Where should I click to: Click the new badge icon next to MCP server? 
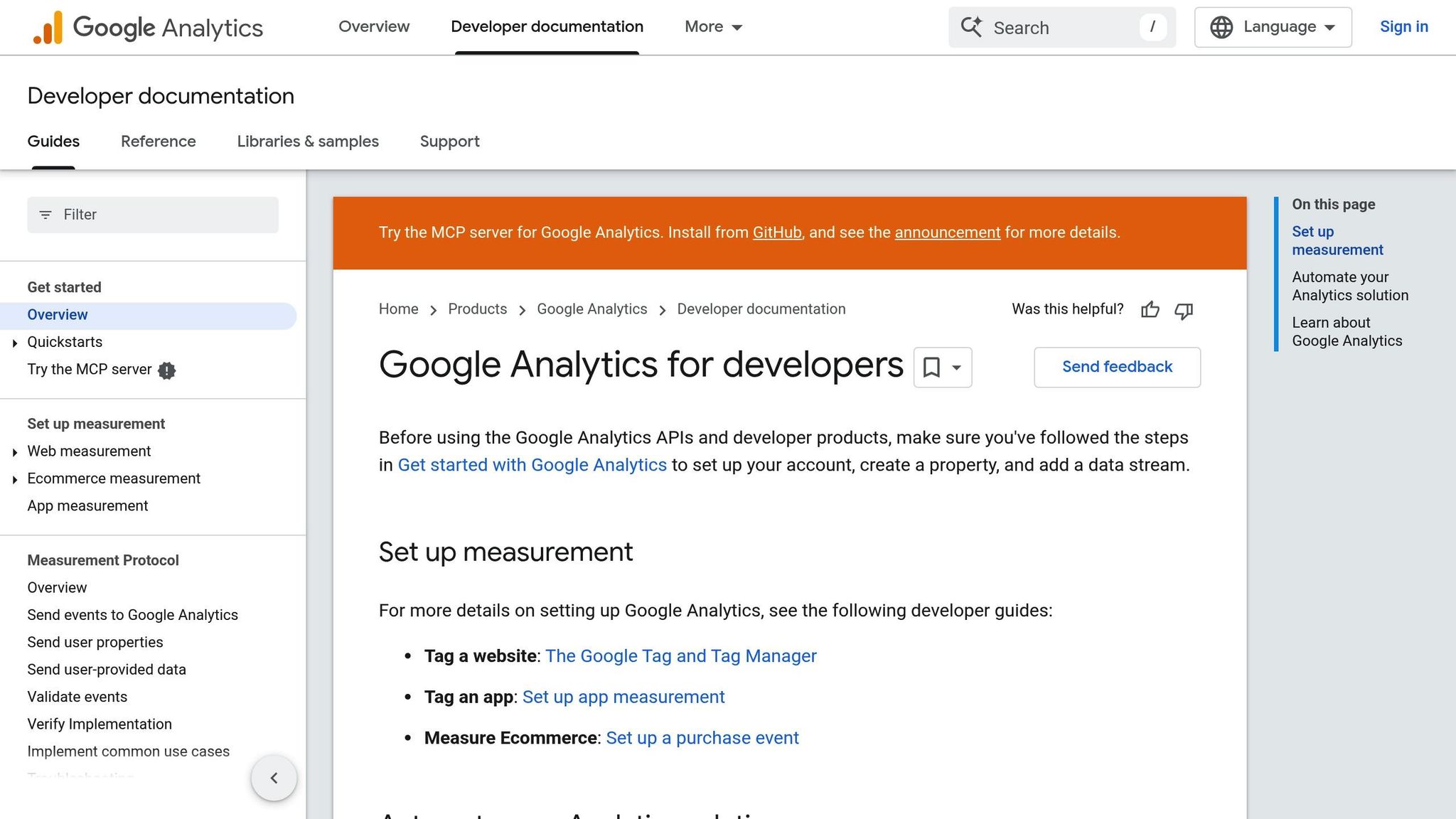tap(167, 370)
